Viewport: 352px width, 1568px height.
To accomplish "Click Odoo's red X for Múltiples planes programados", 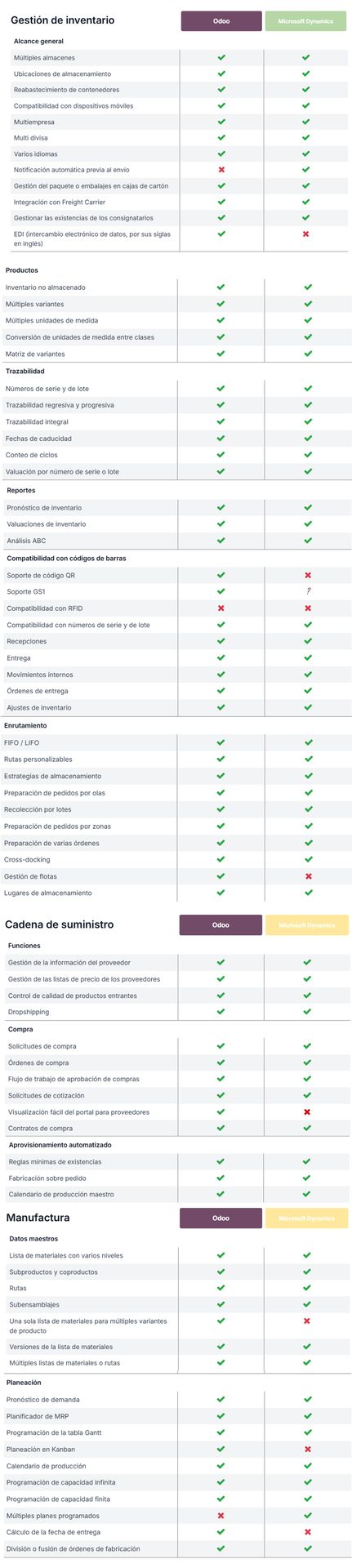I will (x=221, y=1515).
